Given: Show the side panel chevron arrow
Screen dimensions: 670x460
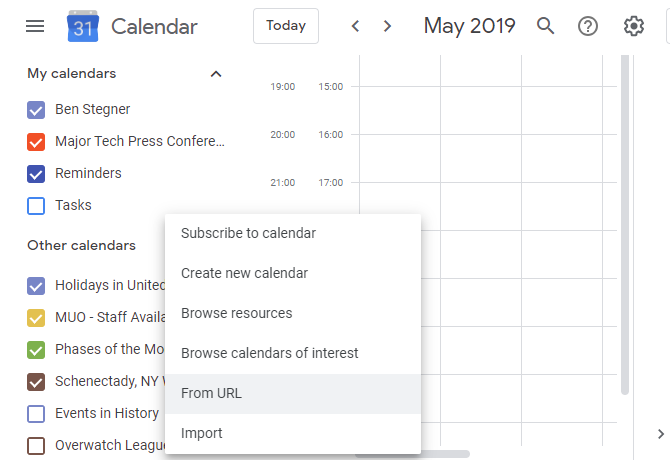Looking at the screenshot, I should click(x=661, y=434).
